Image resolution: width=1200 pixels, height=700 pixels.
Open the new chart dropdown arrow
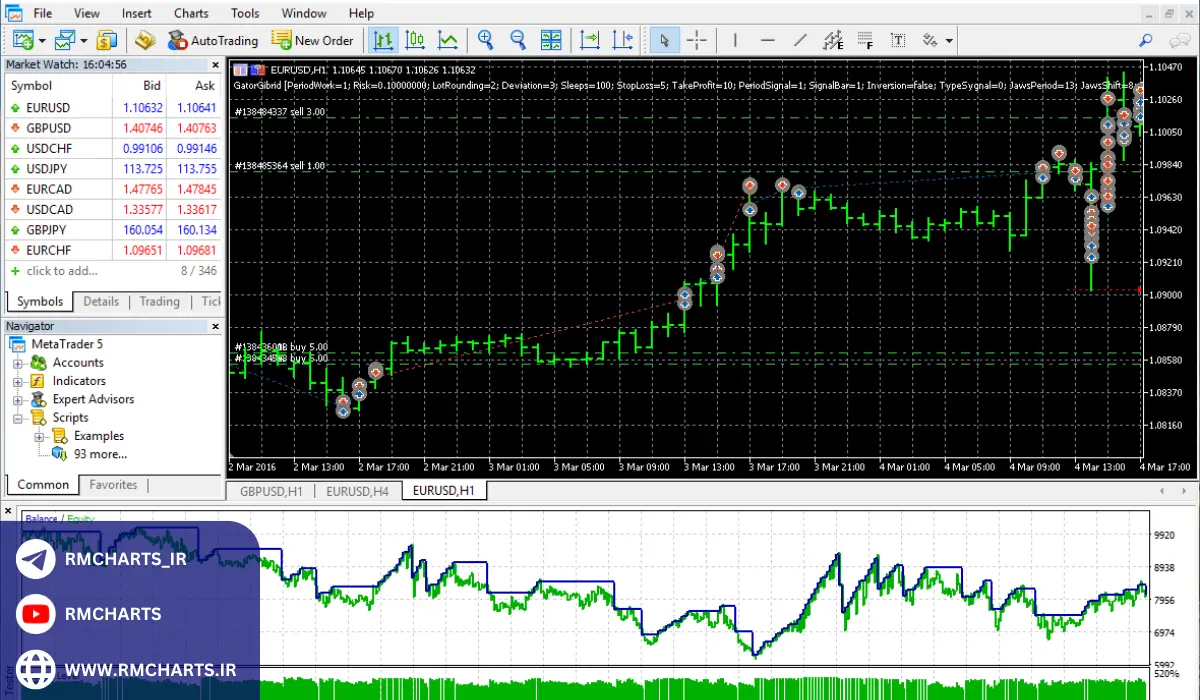pos(41,41)
